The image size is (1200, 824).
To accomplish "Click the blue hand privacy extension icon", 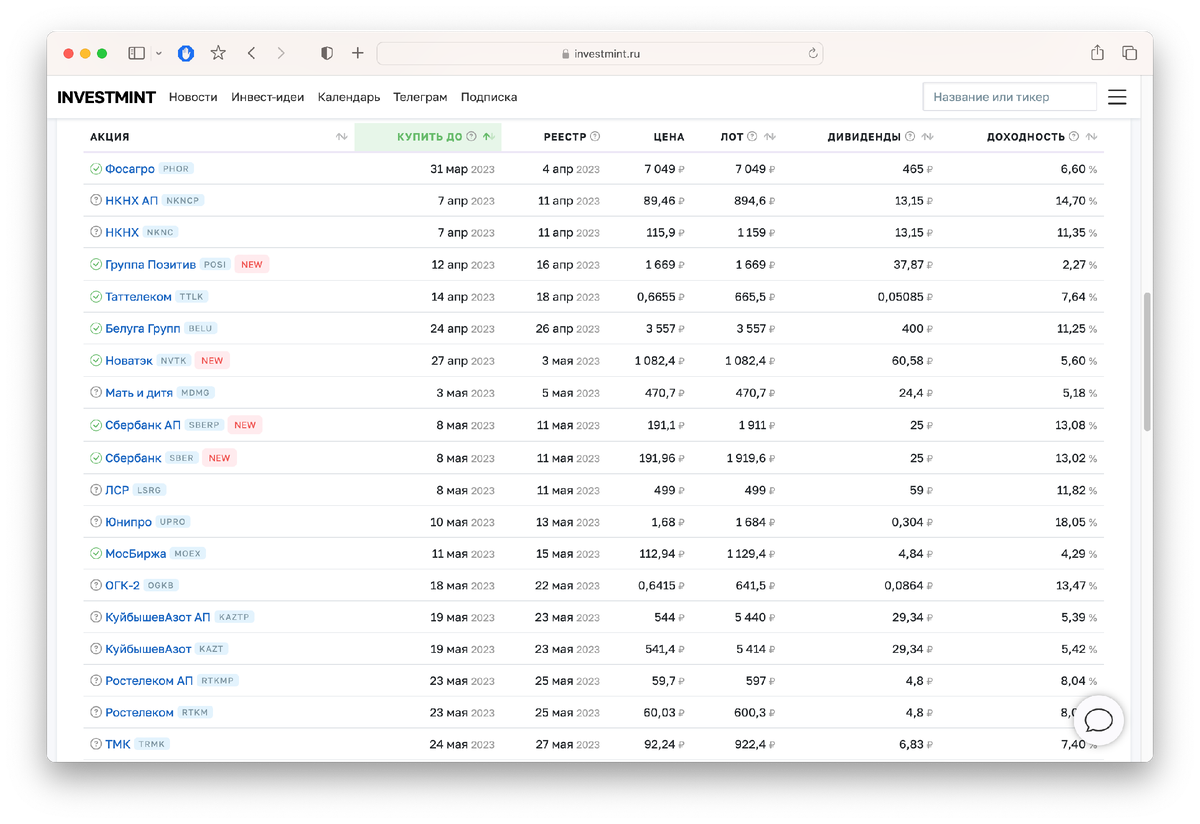I will pos(186,53).
